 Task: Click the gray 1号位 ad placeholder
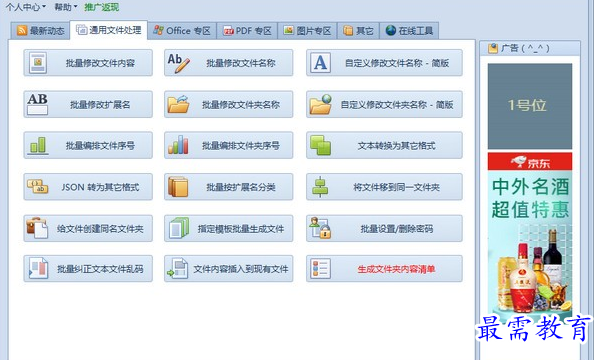(x=530, y=106)
